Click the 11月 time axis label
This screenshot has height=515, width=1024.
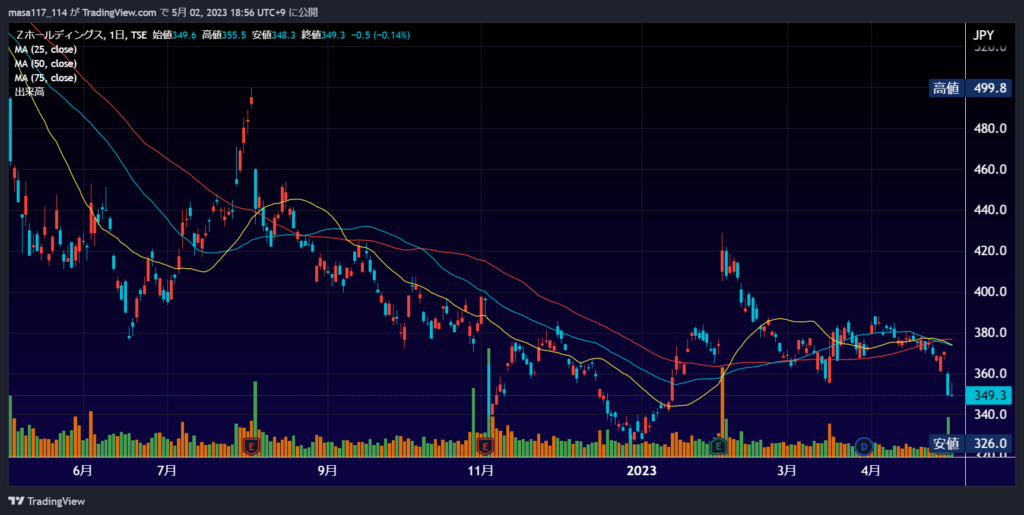click(481, 470)
